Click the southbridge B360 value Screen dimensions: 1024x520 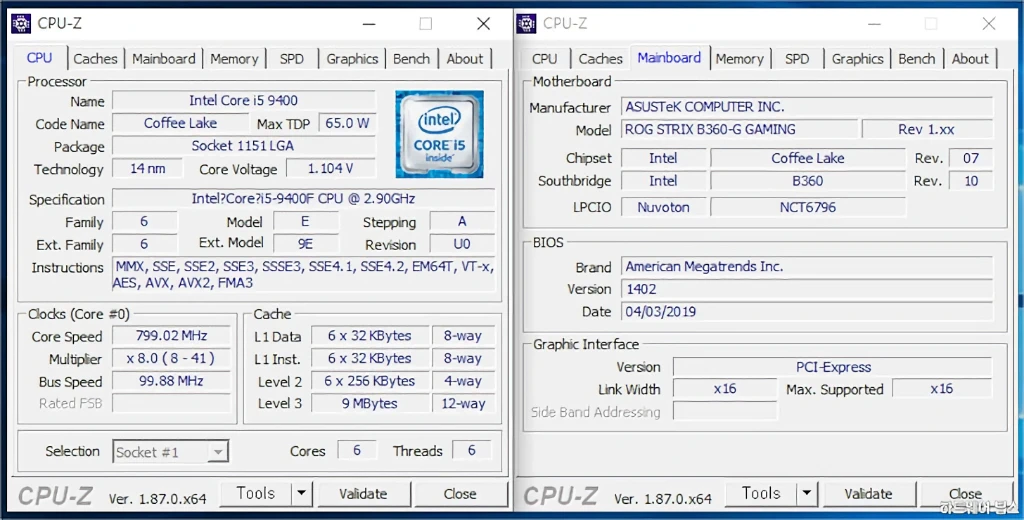[x=808, y=181]
